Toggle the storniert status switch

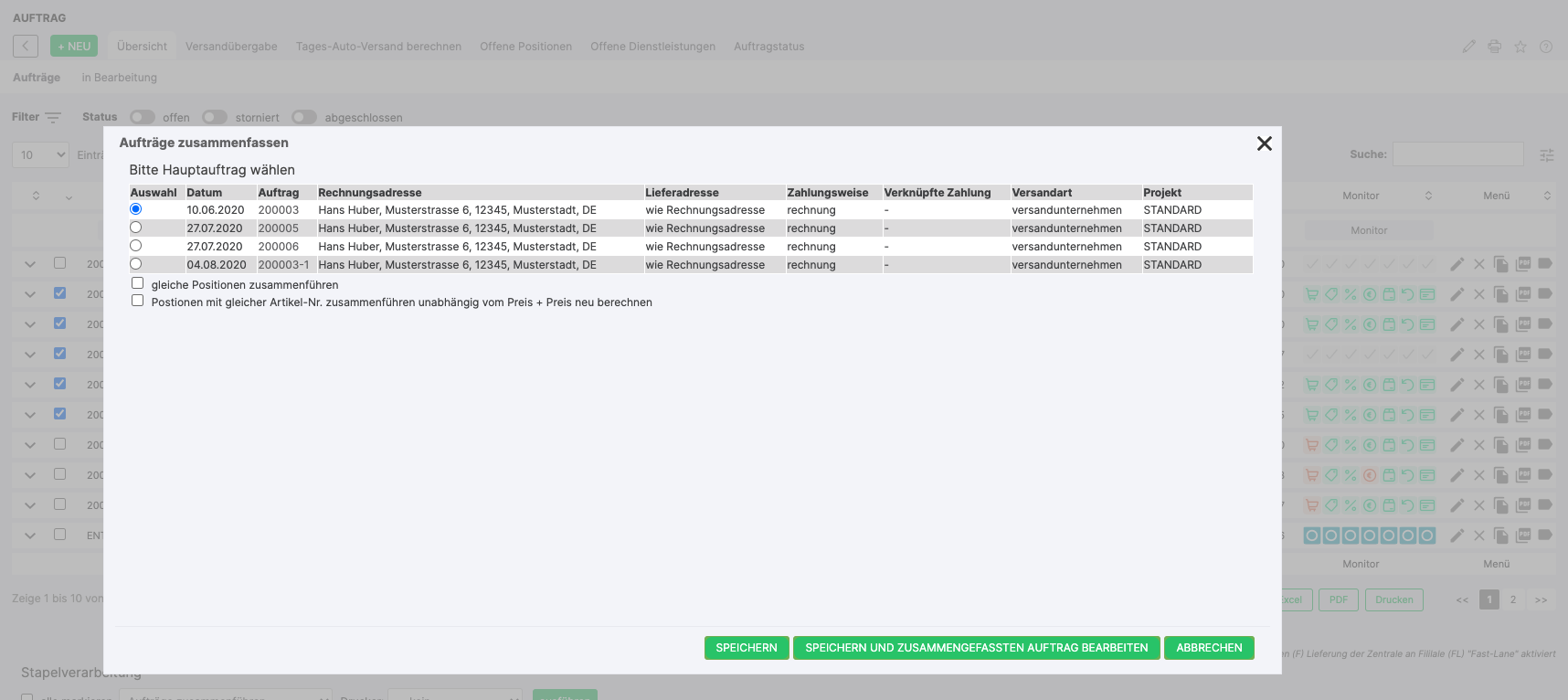point(215,117)
